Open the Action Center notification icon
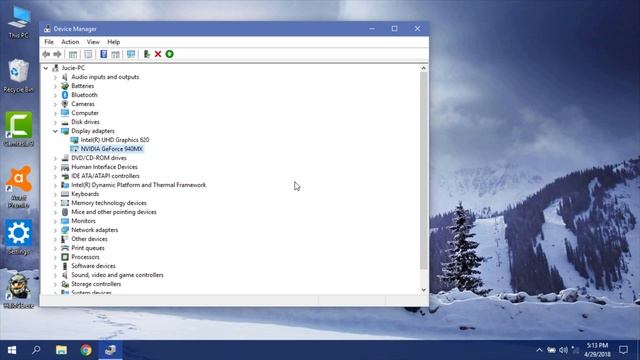The image size is (640, 360). (623, 350)
